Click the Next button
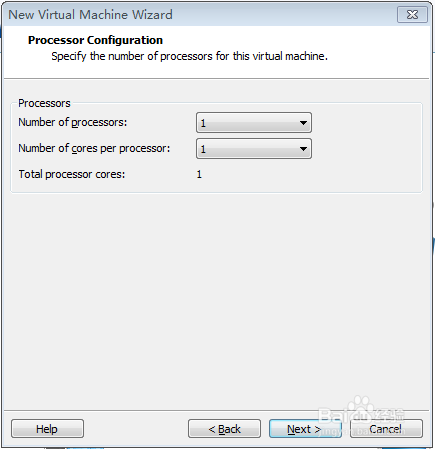This screenshot has width=435, height=449. coord(305,429)
